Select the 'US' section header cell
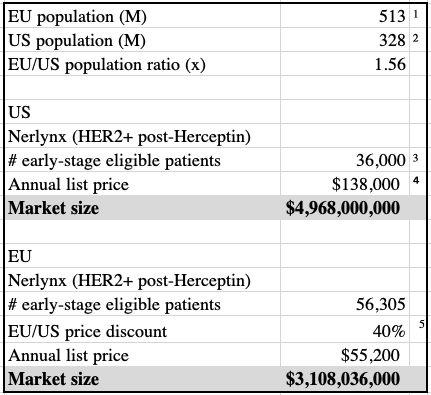Viewport: 431px width, 395px height. pyautogui.click(x=143, y=112)
